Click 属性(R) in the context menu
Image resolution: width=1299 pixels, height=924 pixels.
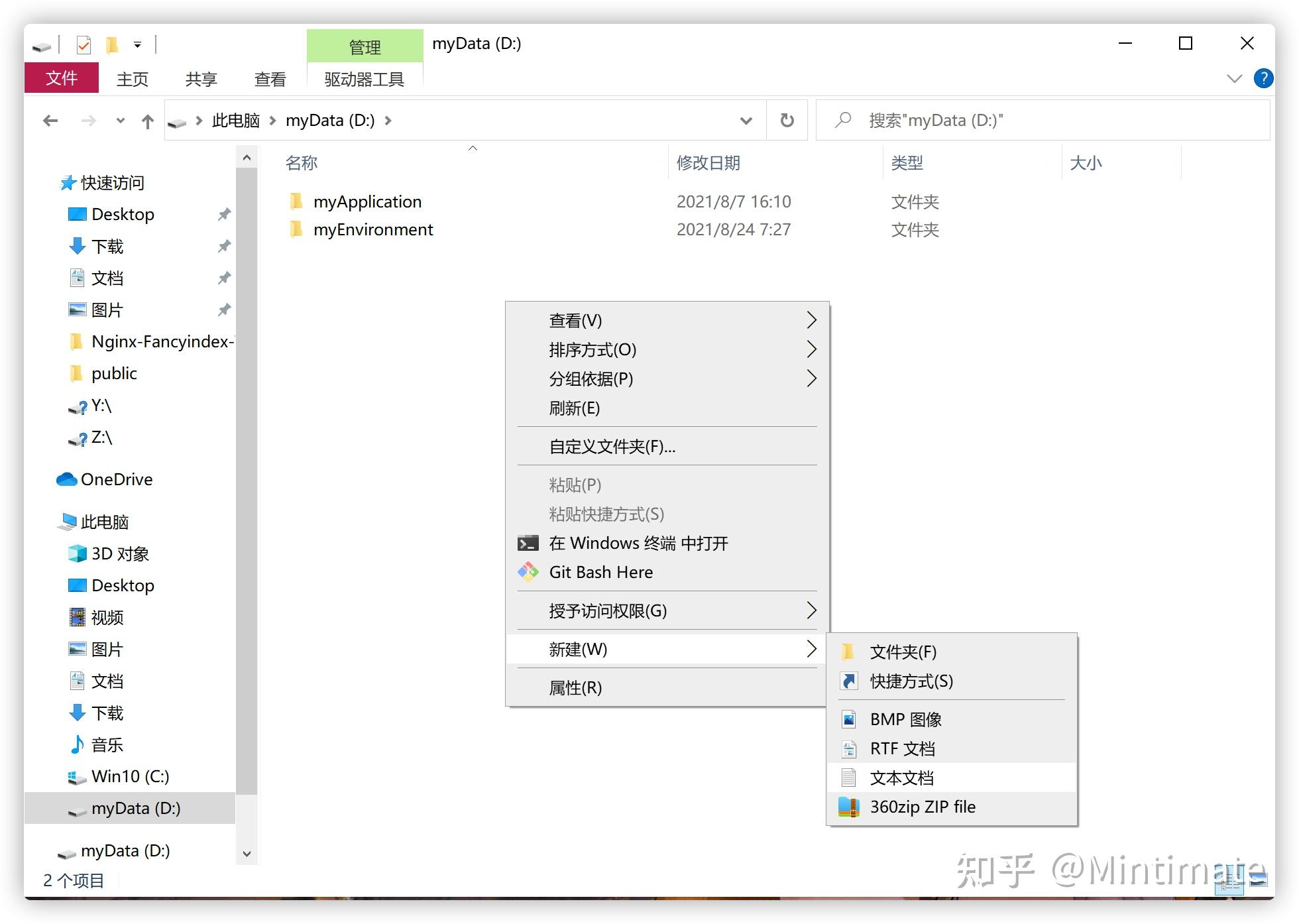coord(575,688)
